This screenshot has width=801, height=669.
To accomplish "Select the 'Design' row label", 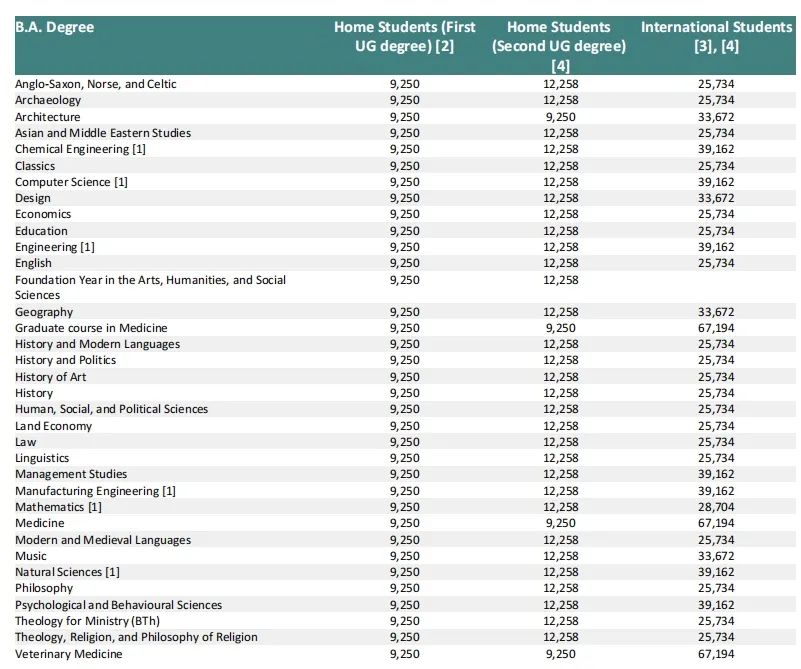I will pos(33,198).
